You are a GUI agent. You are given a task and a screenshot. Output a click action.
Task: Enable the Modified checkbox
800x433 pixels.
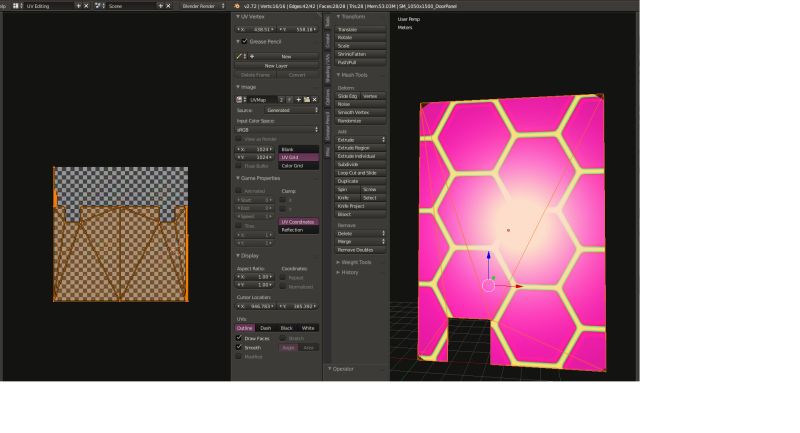pyautogui.click(x=238, y=356)
